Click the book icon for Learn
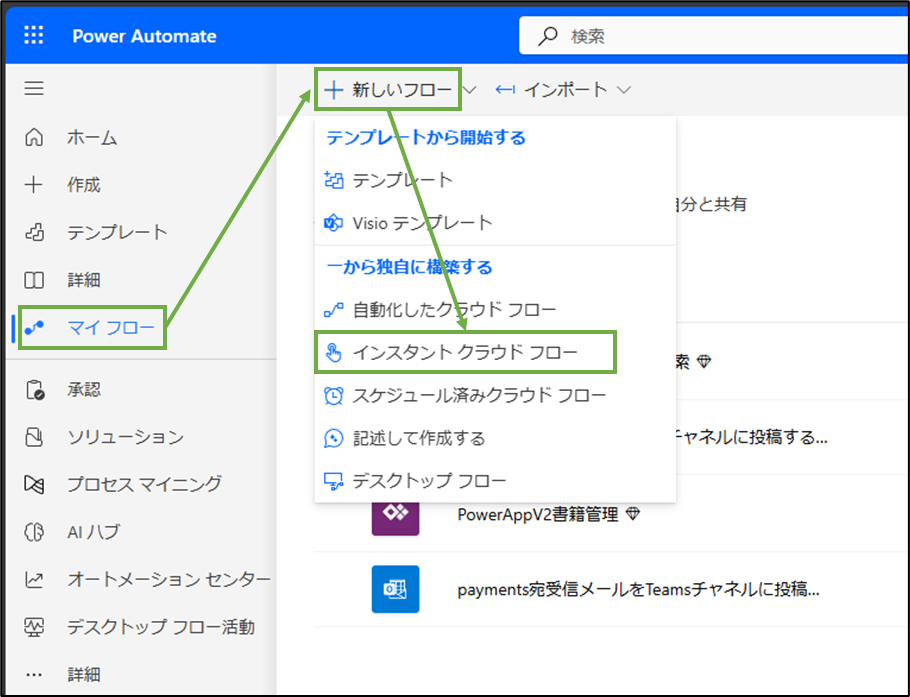Viewport: 910px width, 697px height. click(34, 280)
